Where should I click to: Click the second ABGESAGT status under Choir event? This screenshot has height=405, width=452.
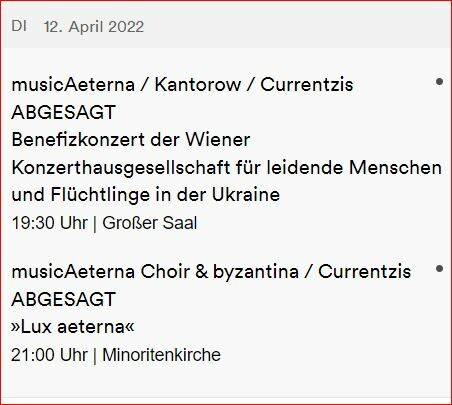click(63, 299)
